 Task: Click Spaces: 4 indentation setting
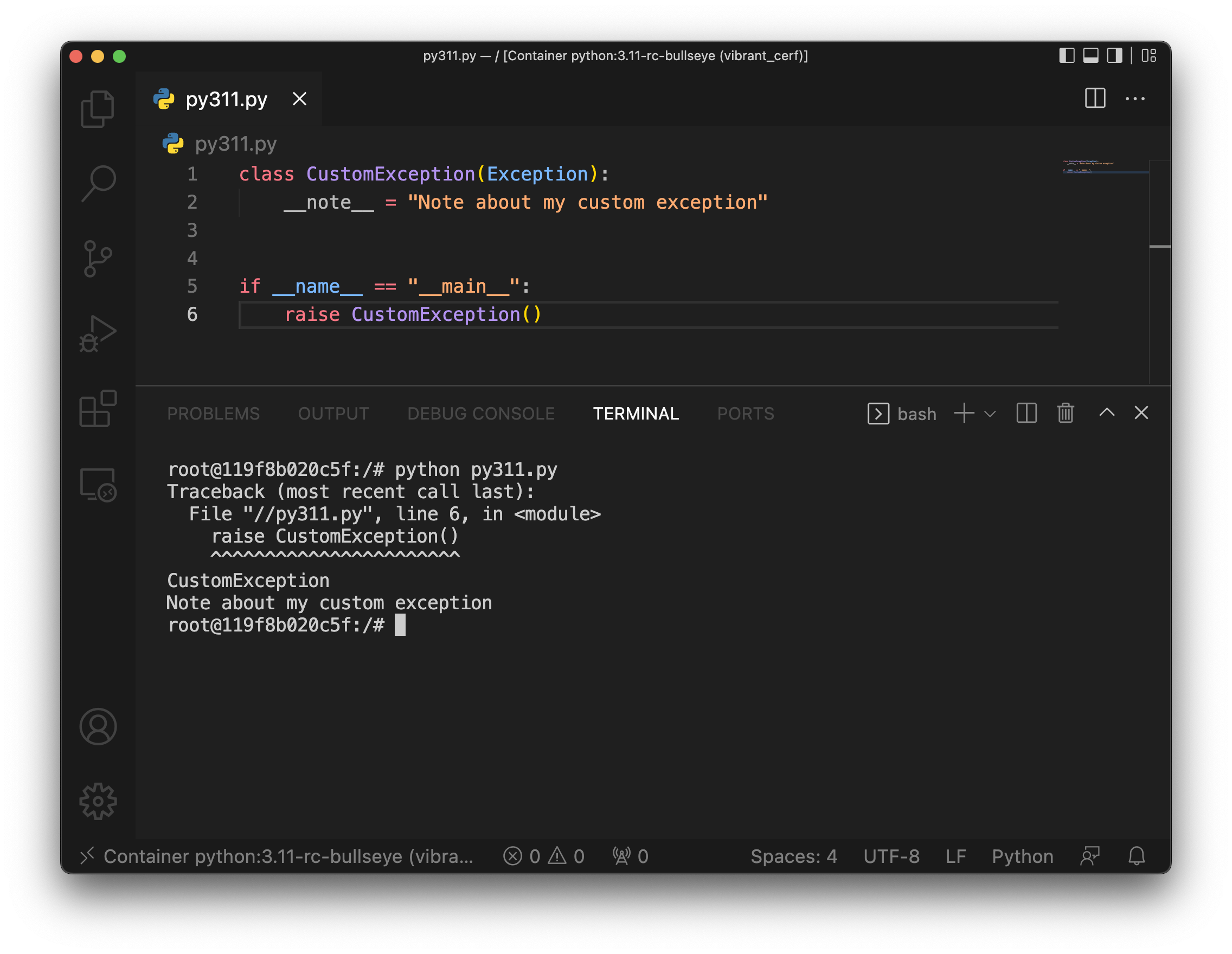click(x=793, y=856)
